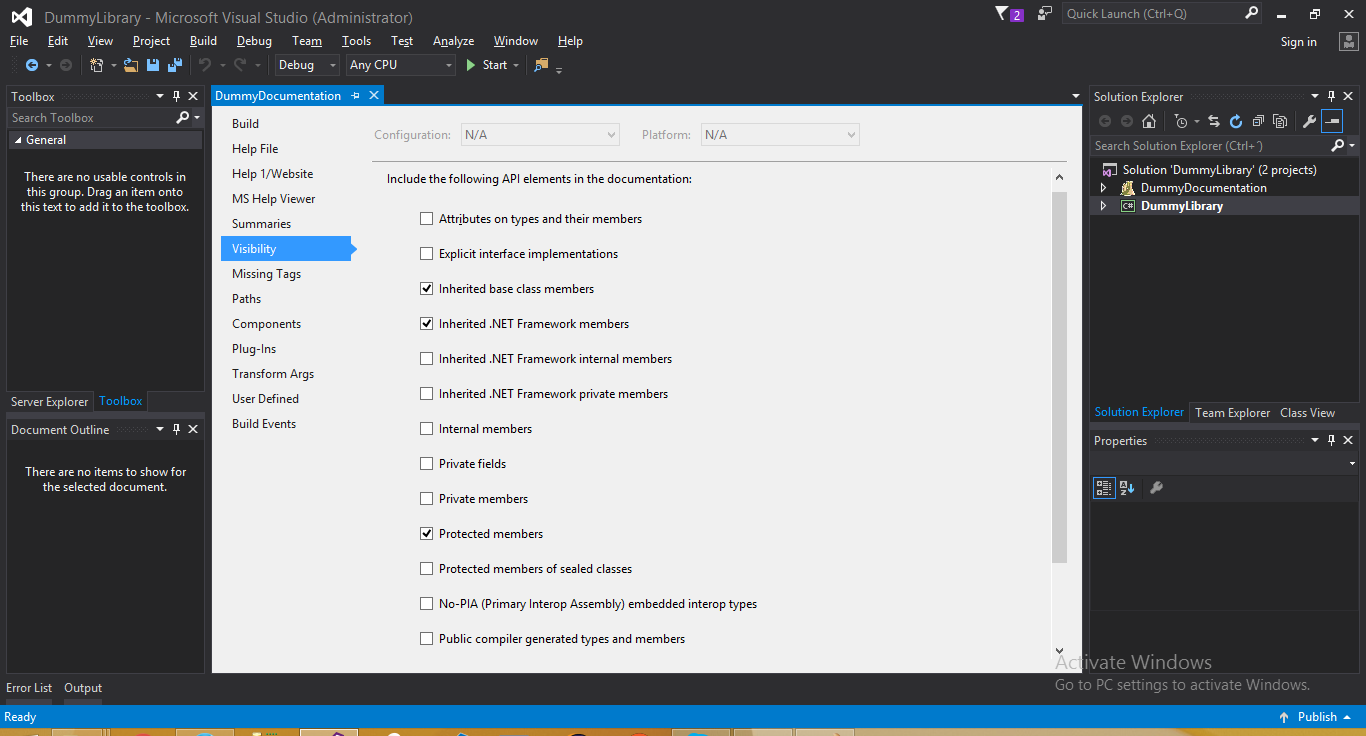This screenshot has width=1366, height=736.
Task: Open the Debug configuration dropdown
Action: tap(307, 65)
